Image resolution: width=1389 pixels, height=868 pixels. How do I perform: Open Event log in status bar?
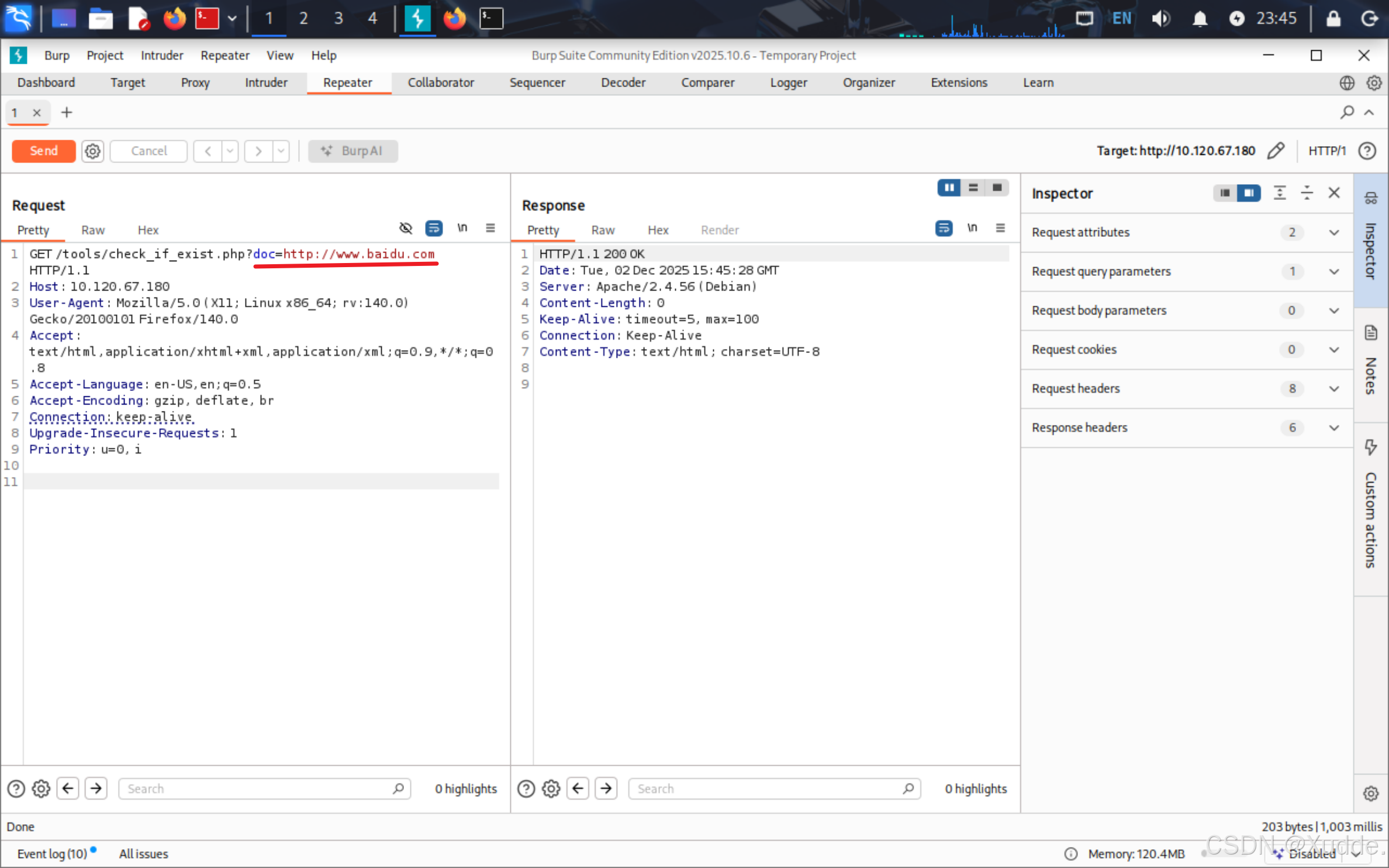click(x=52, y=853)
